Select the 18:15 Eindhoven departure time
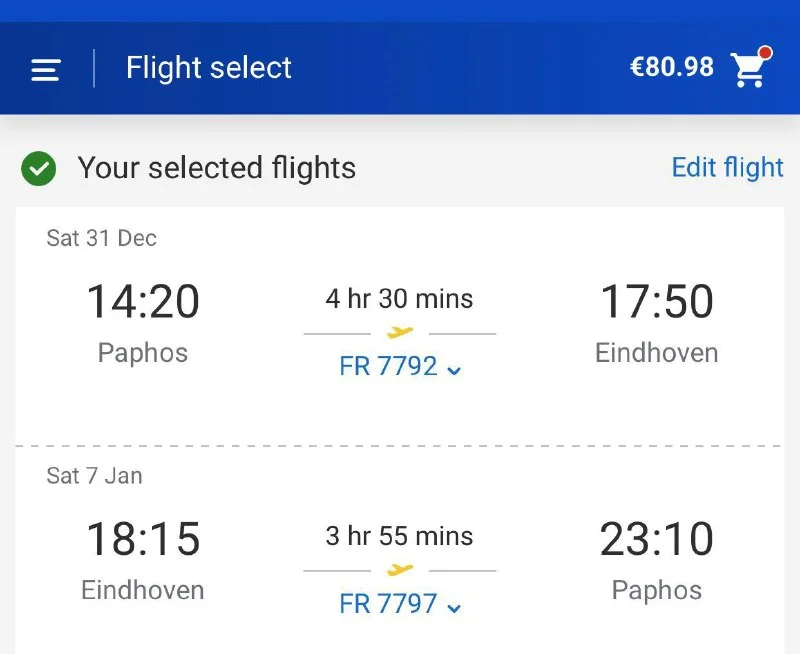This screenshot has height=654, width=800. coord(143,539)
